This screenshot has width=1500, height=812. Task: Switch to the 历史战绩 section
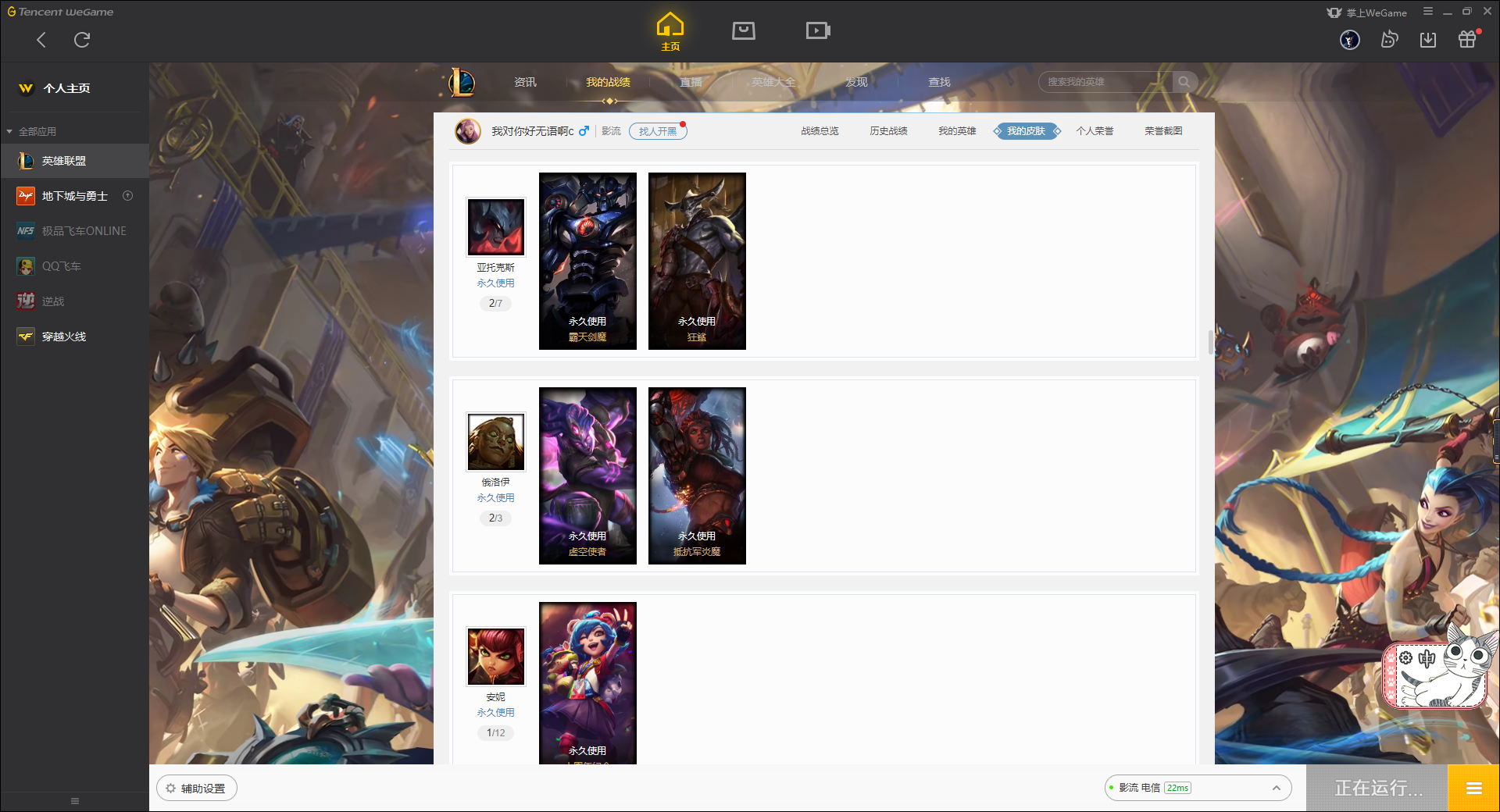[888, 131]
